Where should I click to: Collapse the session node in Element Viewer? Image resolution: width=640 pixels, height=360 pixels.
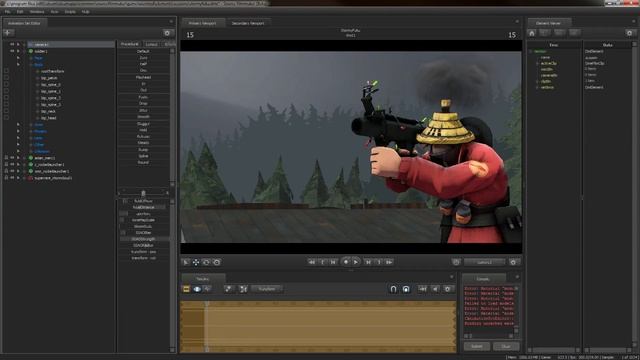click(531, 51)
